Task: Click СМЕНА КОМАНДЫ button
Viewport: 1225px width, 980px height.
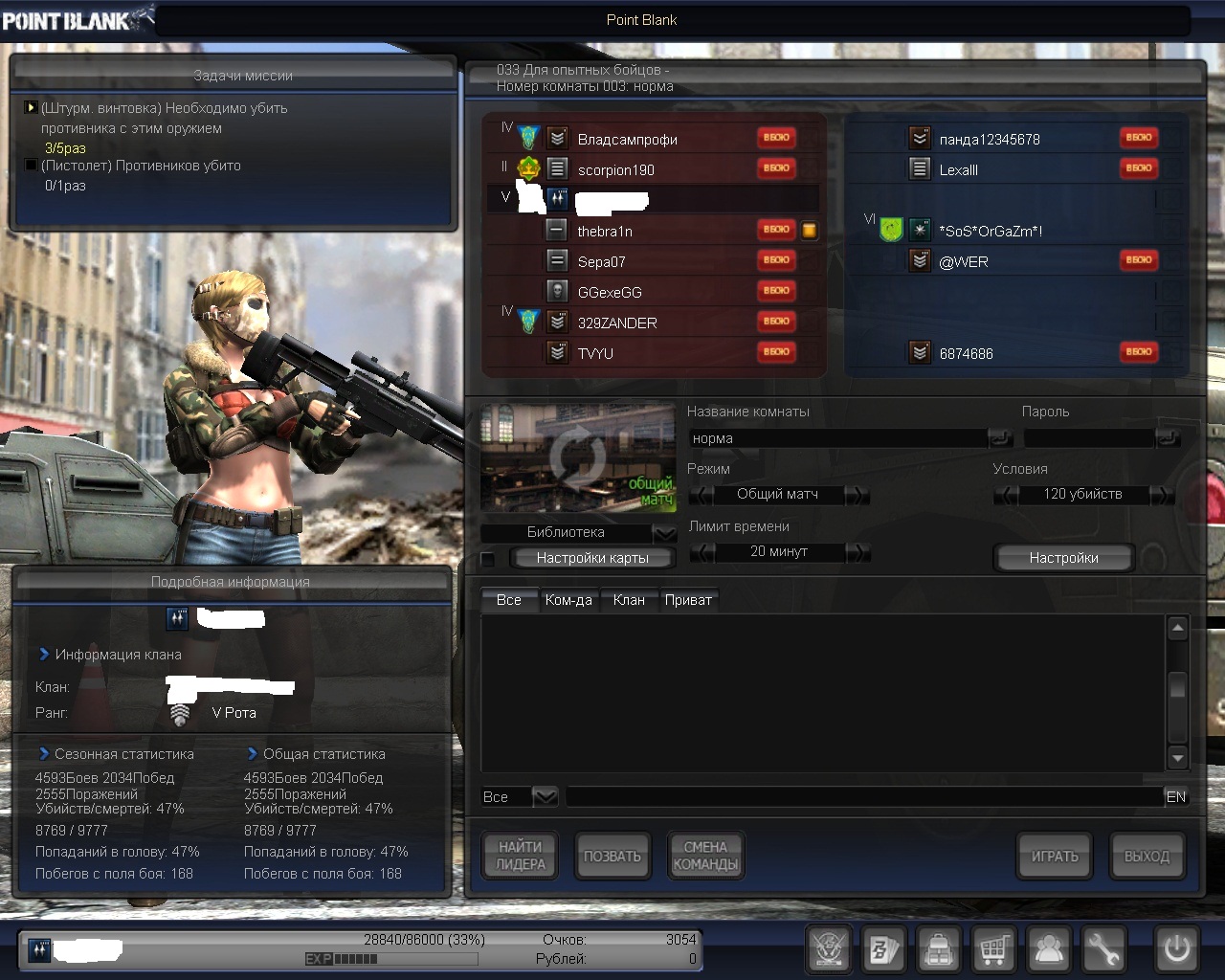Action: click(705, 856)
